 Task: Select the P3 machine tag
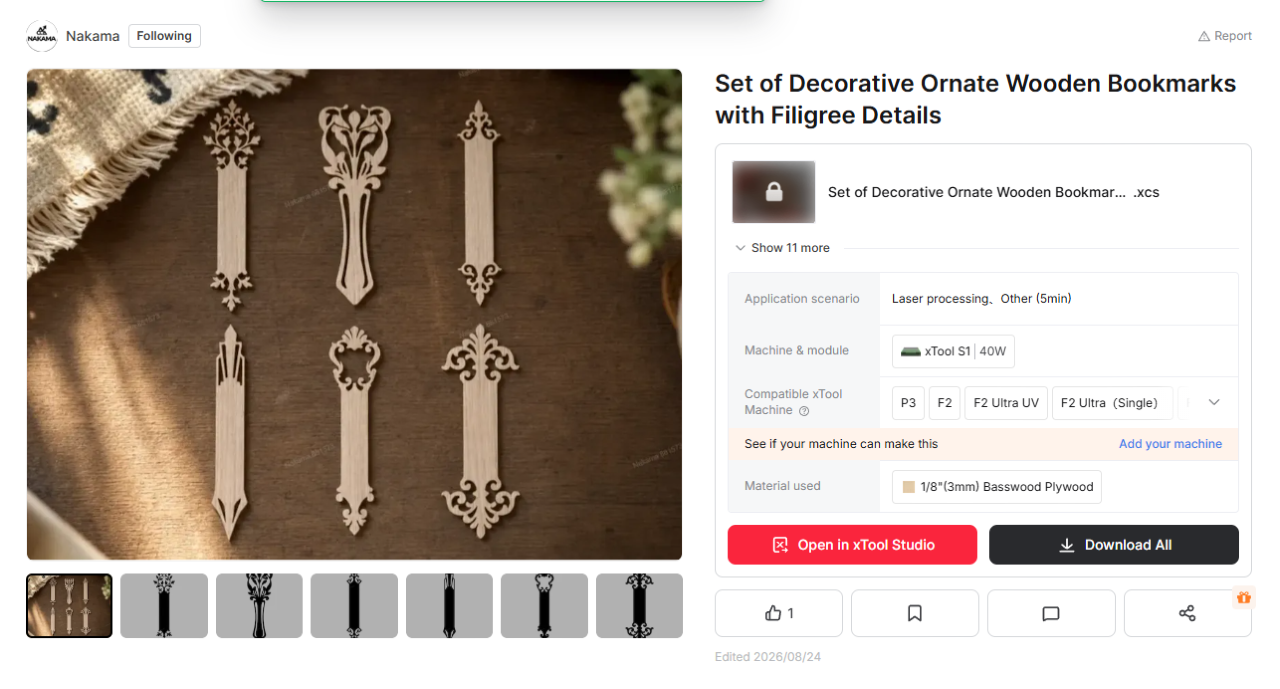908,403
